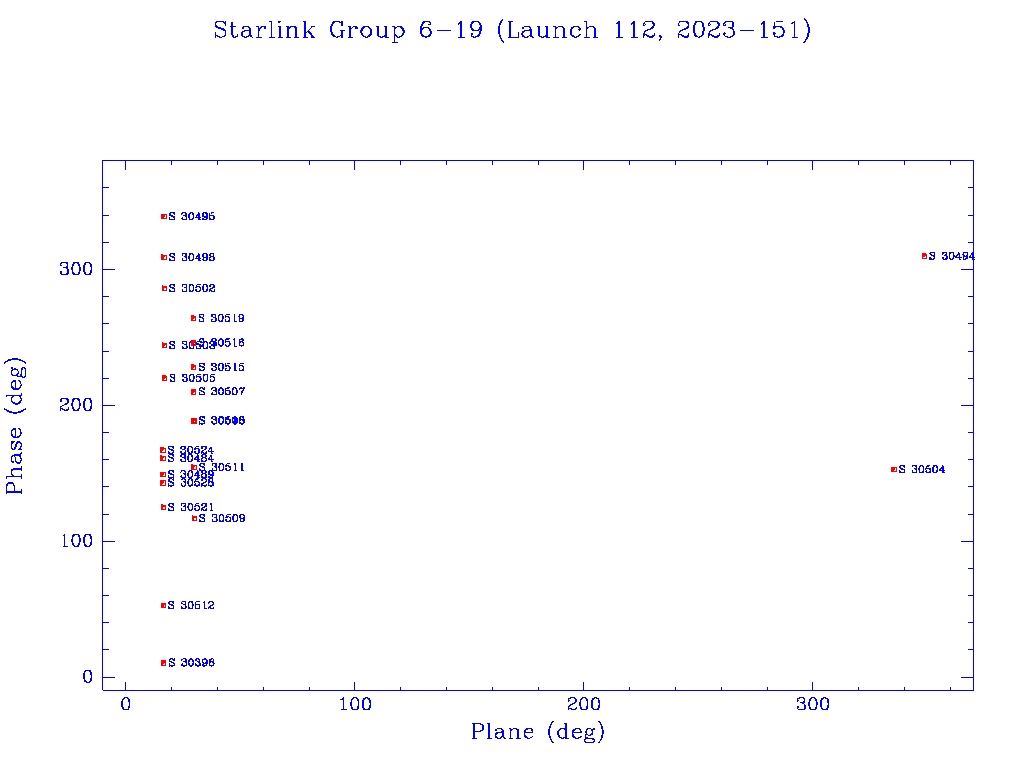The image size is (1024, 768).
Task: Click the red data point for S 30396
Action: (x=163, y=663)
